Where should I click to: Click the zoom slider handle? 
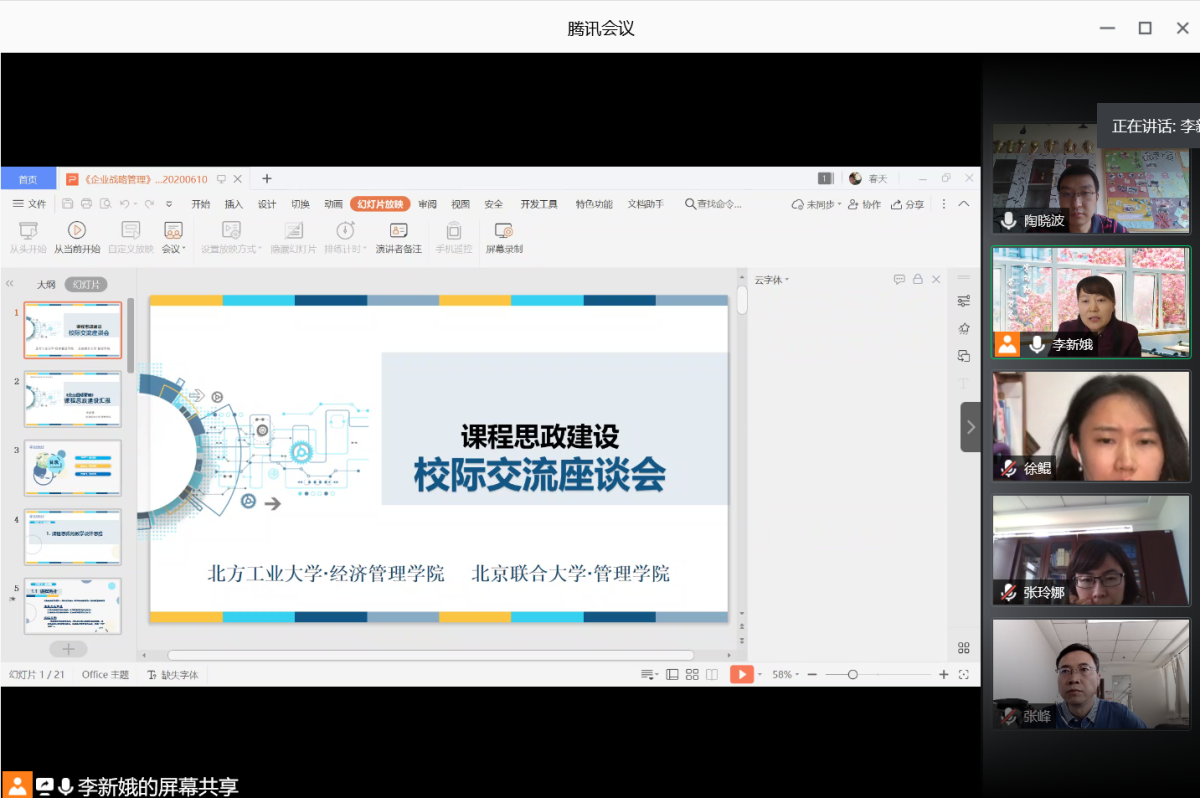point(852,675)
